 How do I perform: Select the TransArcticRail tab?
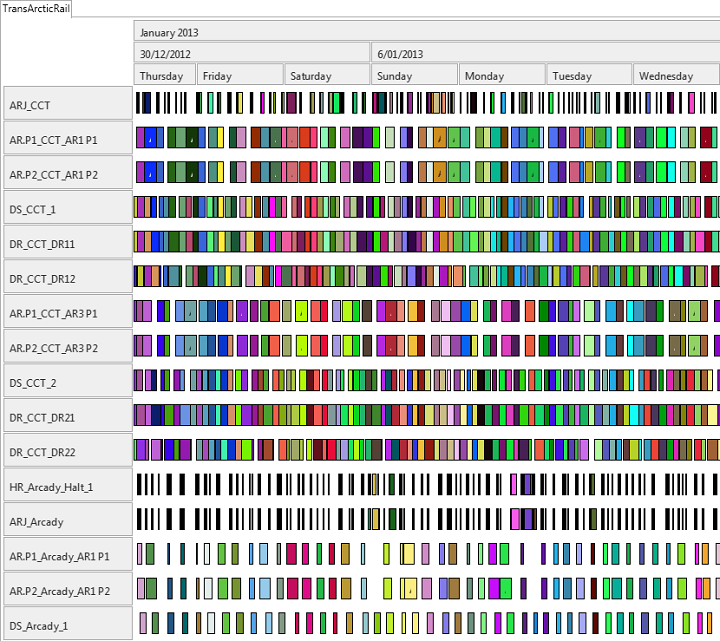(x=36, y=8)
